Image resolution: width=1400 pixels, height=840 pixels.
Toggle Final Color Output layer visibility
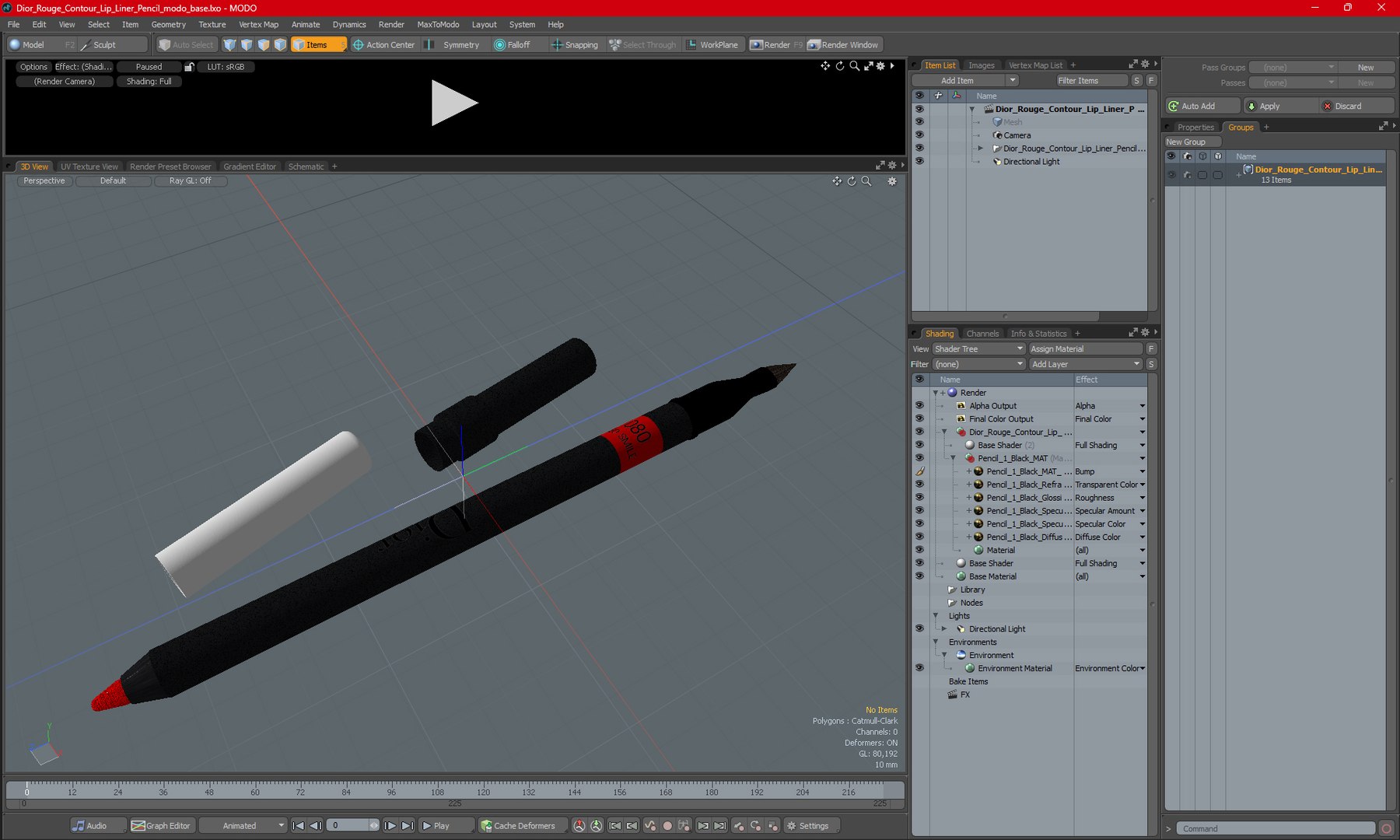point(919,419)
